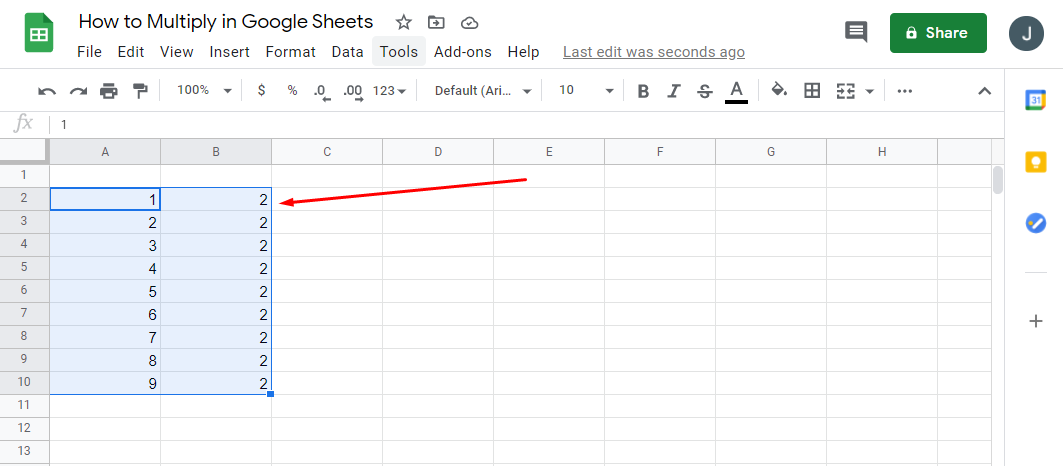The image size is (1063, 466).
Task: Toggle italic formatting
Action: pos(674,91)
